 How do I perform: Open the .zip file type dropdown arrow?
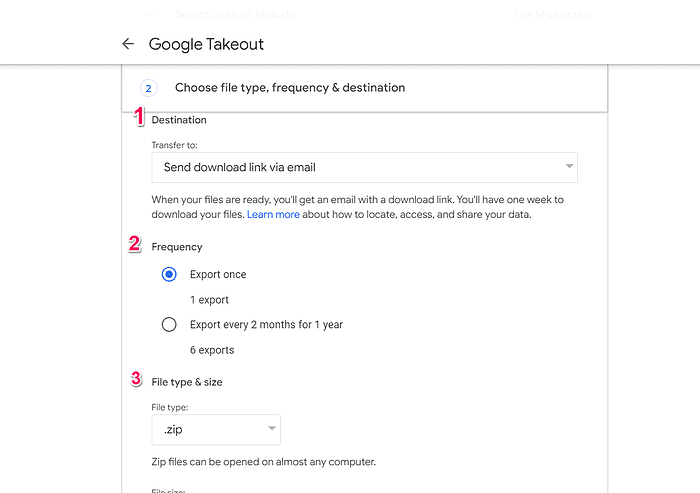coord(271,428)
